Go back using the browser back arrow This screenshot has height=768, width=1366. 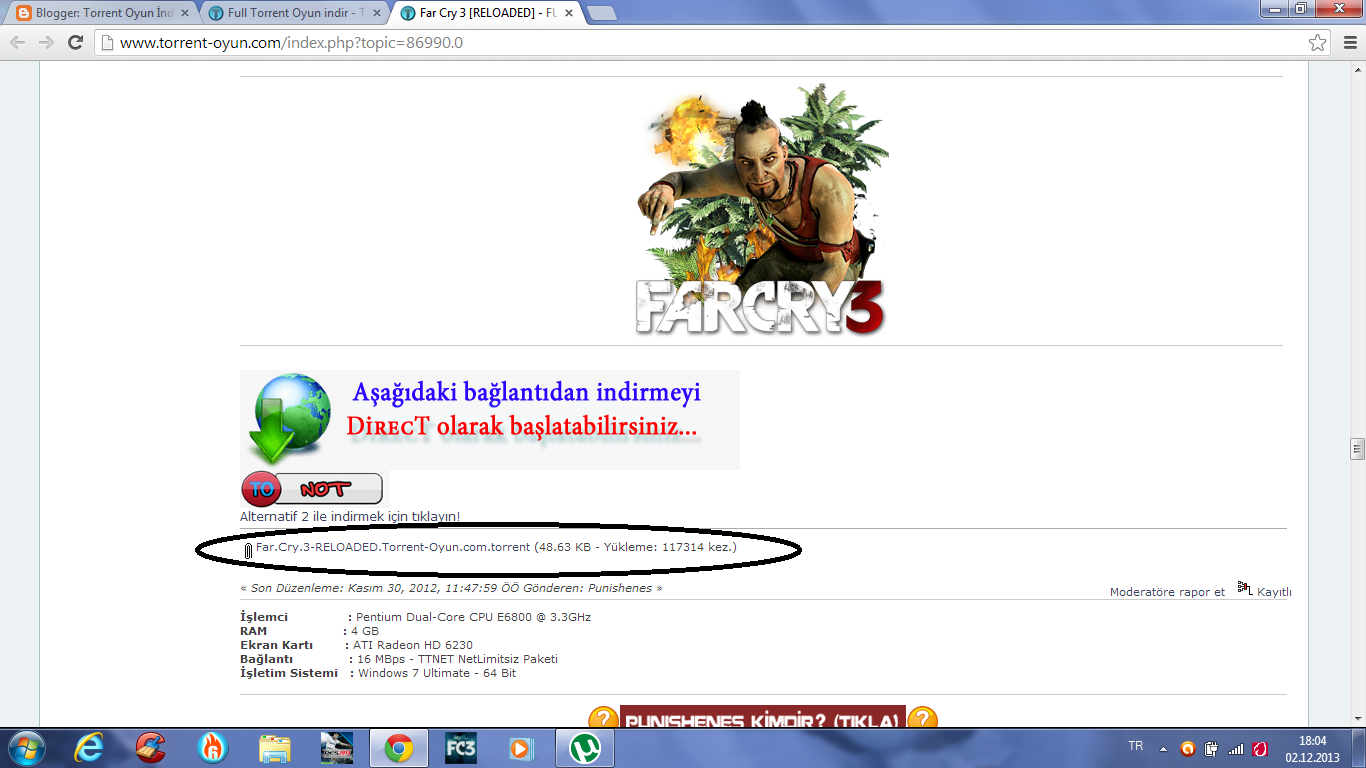click(17, 43)
